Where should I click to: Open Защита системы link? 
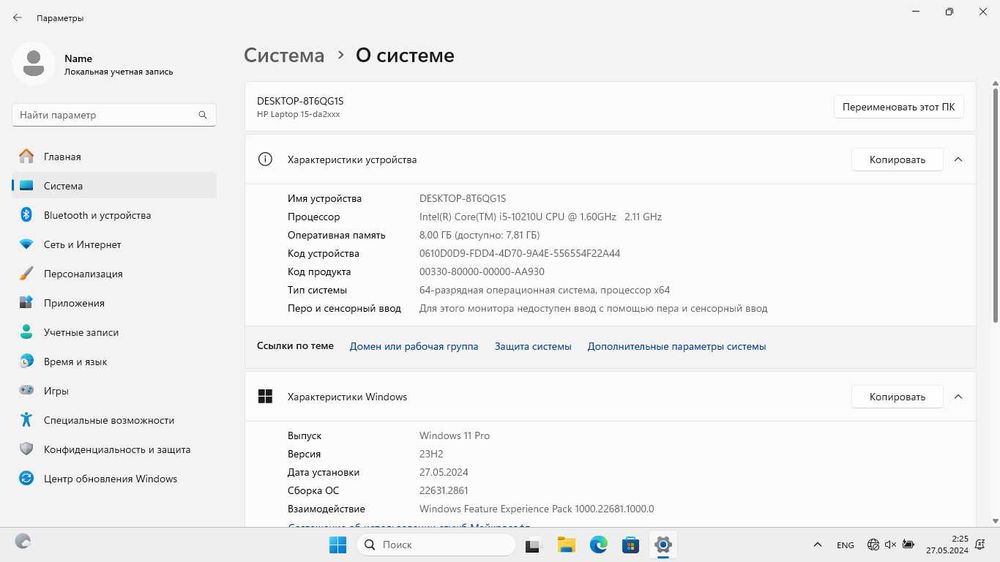point(533,346)
